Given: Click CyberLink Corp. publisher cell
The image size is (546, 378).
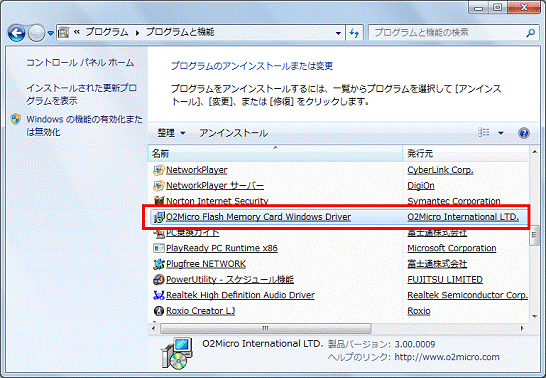Looking at the screenshot, I should [x=440, y=170].
